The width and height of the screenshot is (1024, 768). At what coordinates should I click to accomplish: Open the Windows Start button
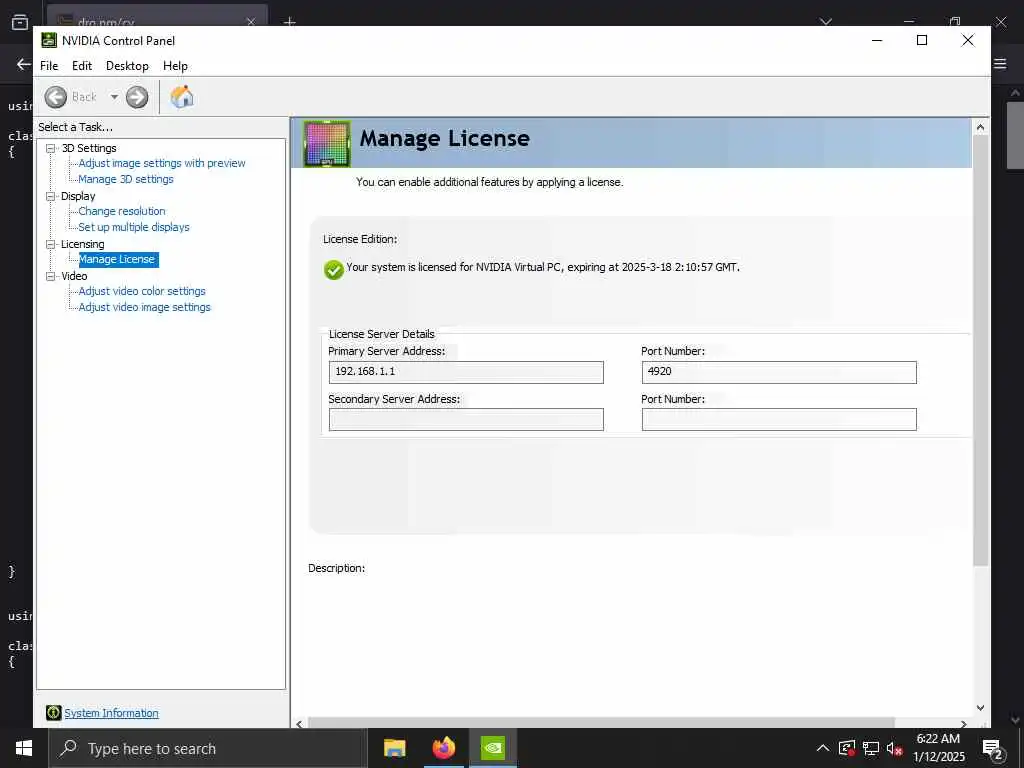(24, 748)
